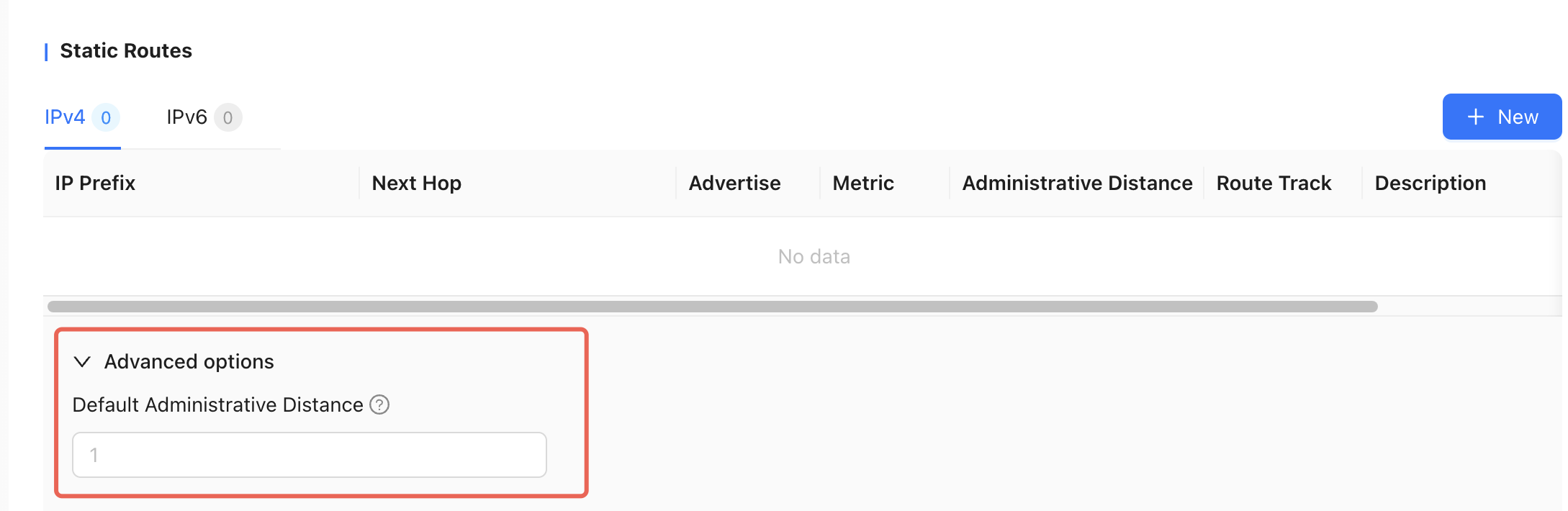Click the horizontal table scrollbar
1568x511 pixels.
pos(713,307)
